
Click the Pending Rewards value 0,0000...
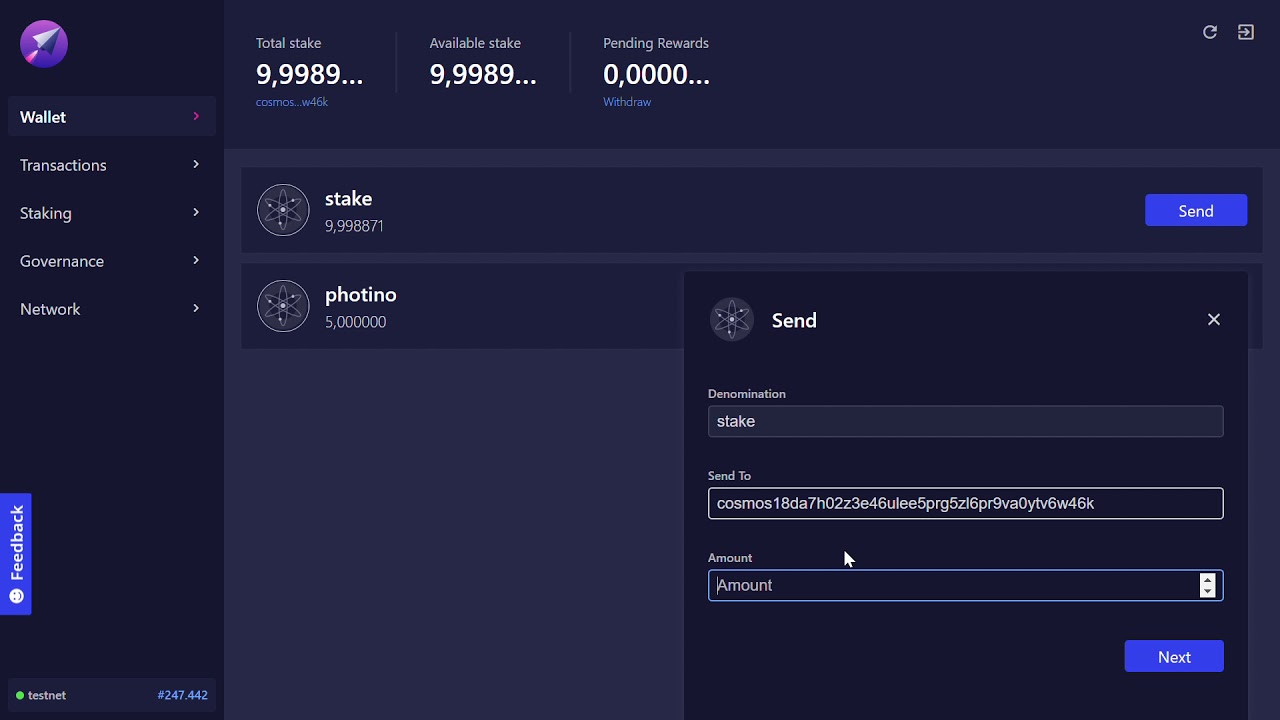pyautogui.click(x=656, y=74)
